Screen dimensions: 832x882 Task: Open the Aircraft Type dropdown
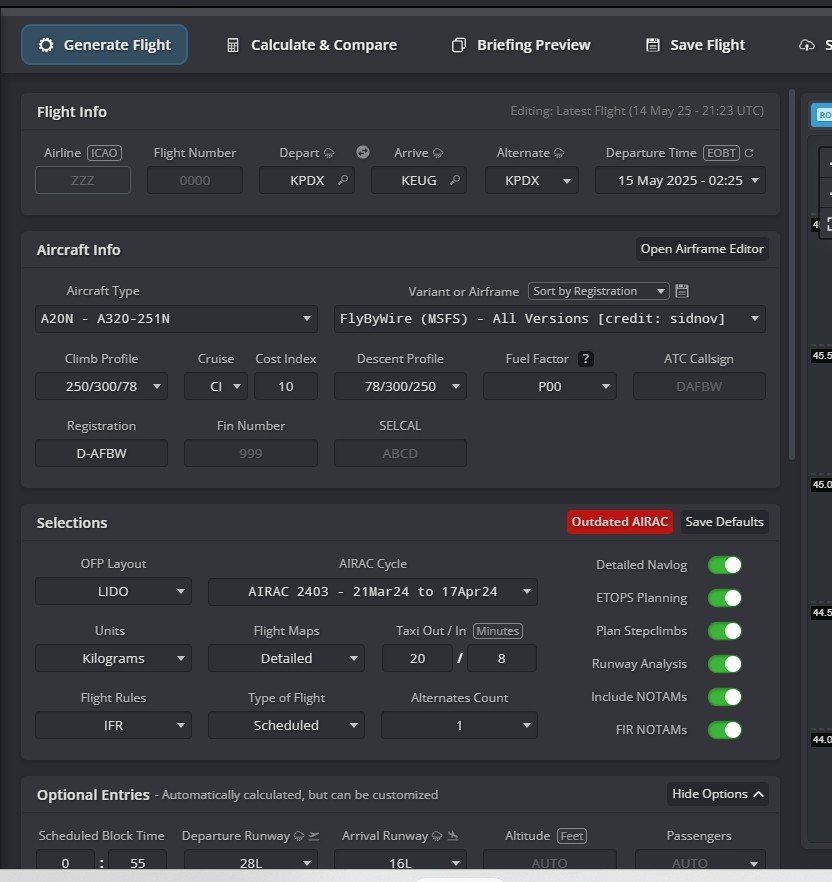(x=176, y=319)
